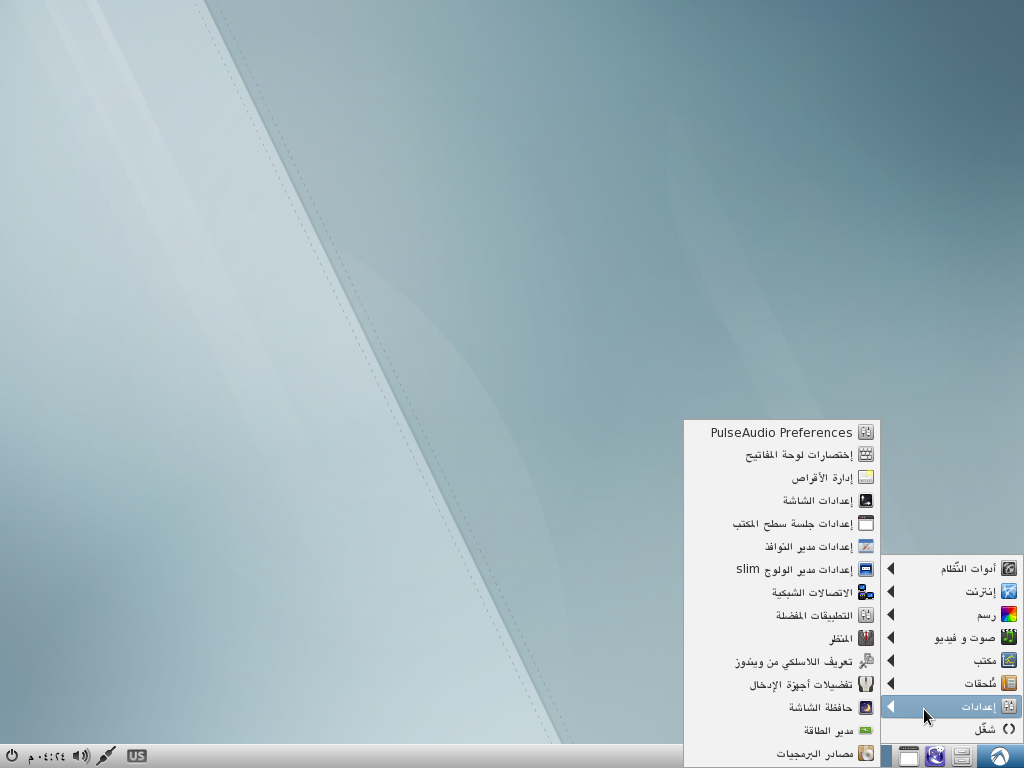The height and width of the screenshot is (768, 1024).
Task: Click the LXDE start menu button in taskbar
Action: [999, 756]
